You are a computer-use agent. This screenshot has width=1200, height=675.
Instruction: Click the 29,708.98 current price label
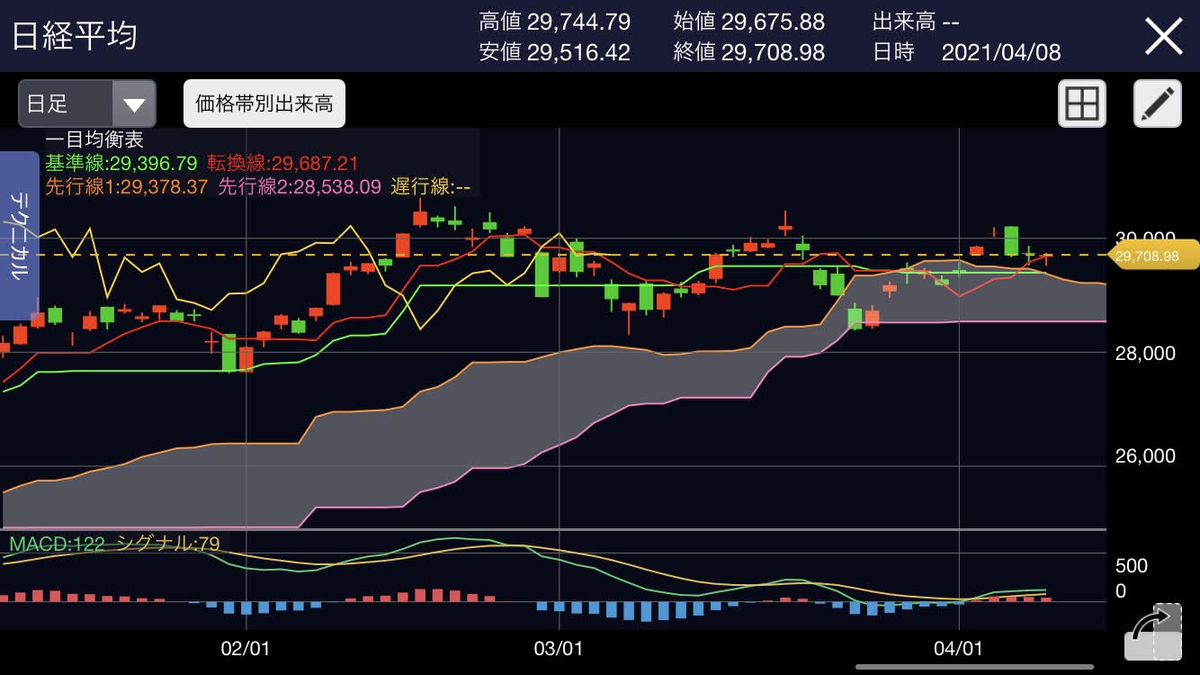pos(1153,256)
